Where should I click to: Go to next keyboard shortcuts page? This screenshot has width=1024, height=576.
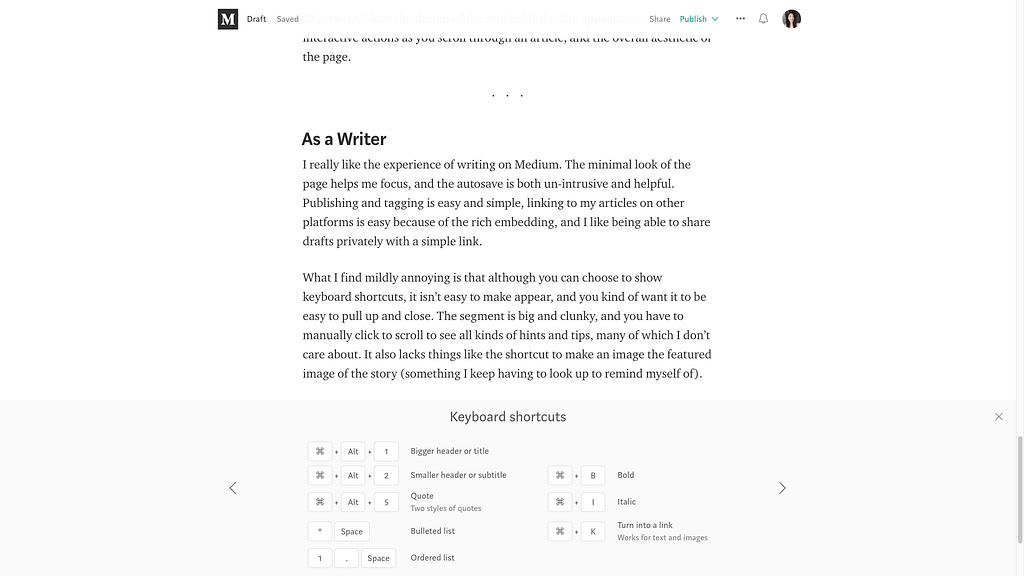(782, 488)
